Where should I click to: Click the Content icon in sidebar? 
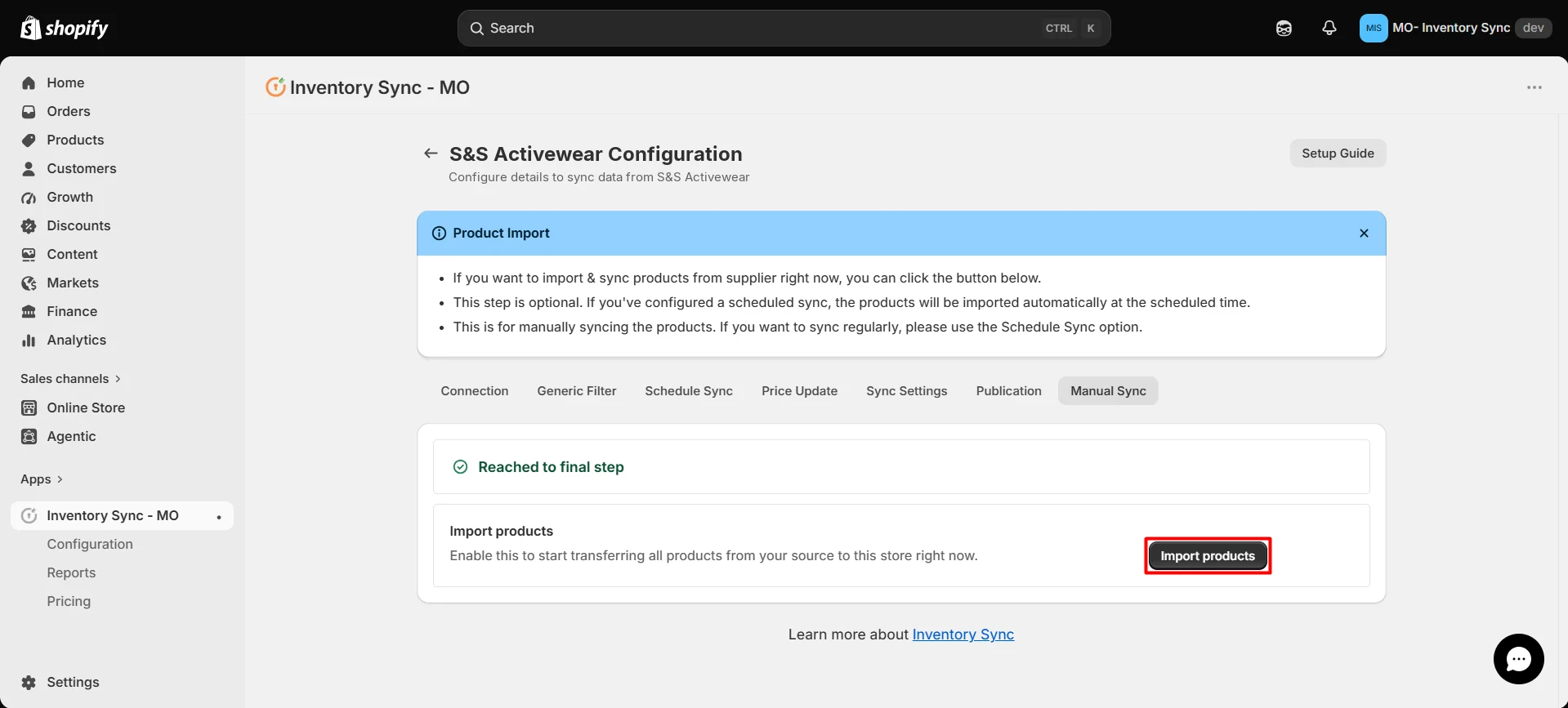pos(29,255)
